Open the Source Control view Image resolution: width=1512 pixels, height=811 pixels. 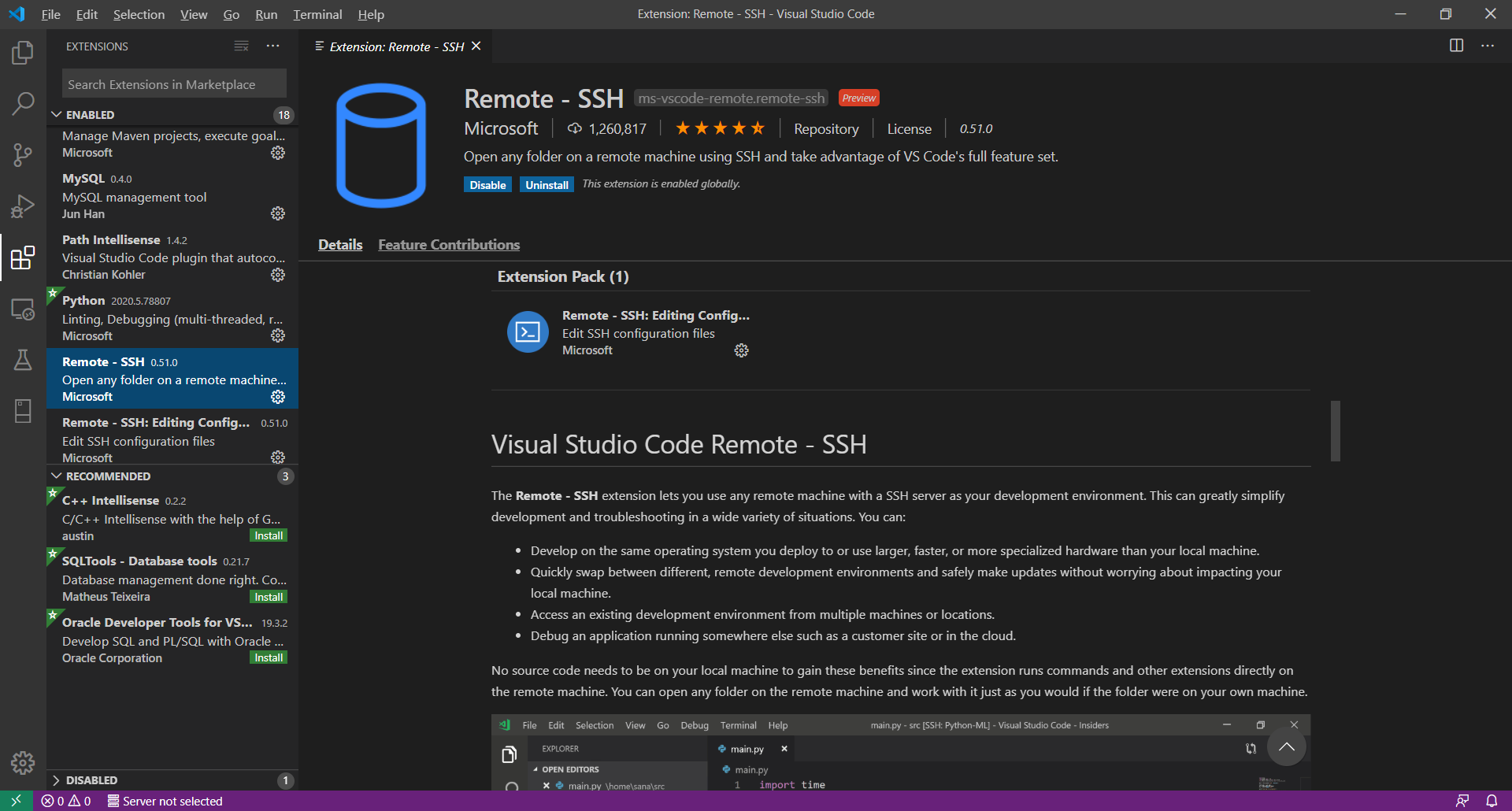[23, 154]
